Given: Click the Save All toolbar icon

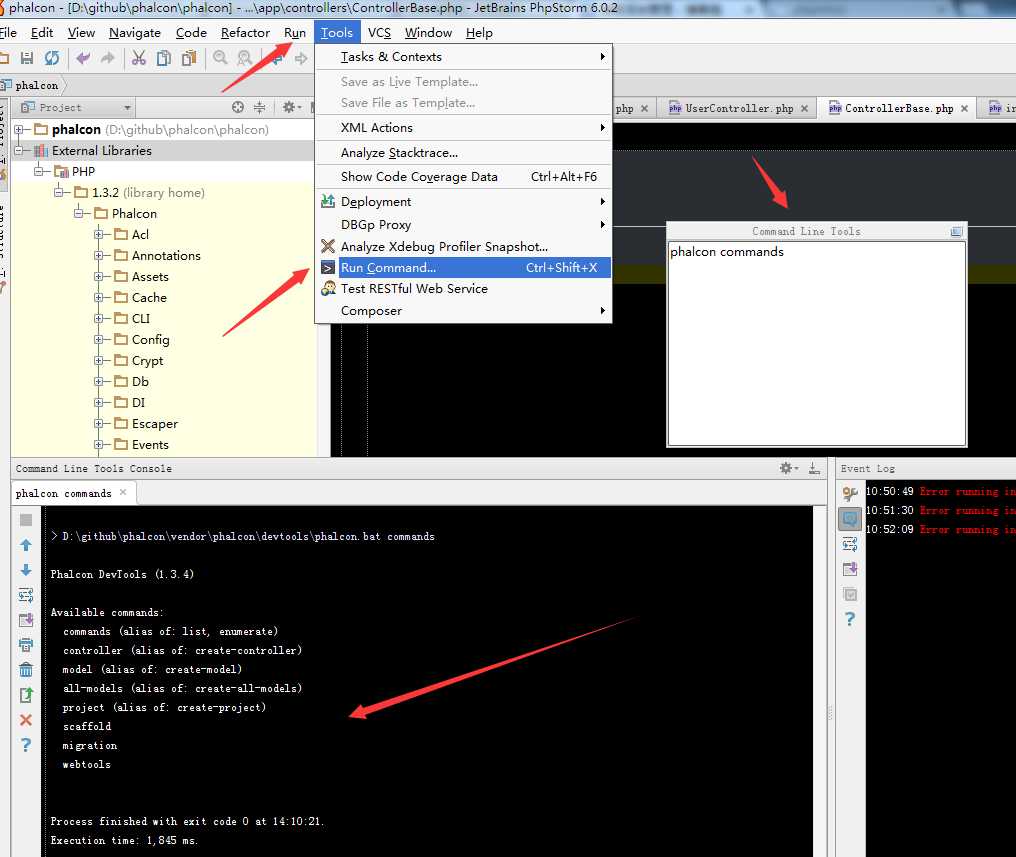Looking at the screenshot, I should (27, 58).
